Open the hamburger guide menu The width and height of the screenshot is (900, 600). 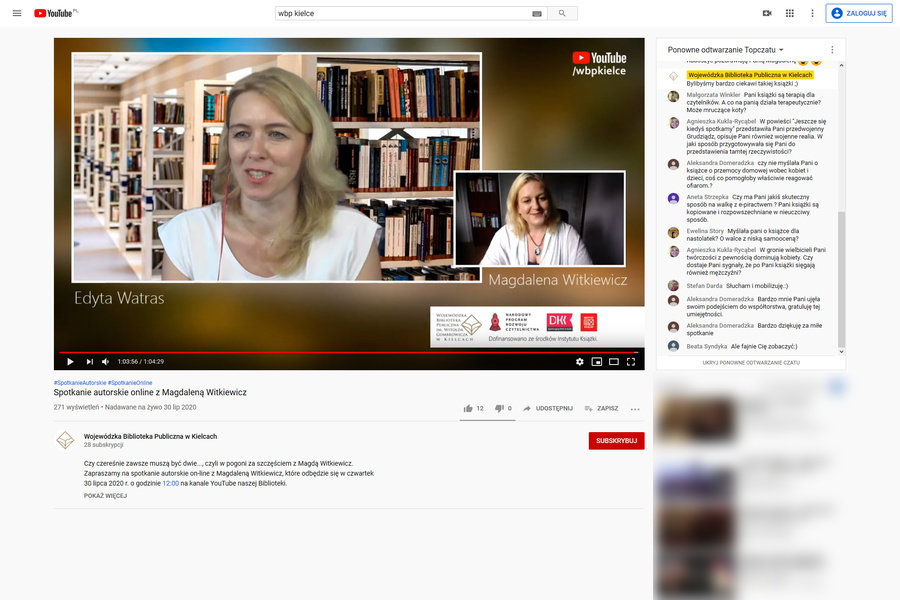tap(16, 13)
